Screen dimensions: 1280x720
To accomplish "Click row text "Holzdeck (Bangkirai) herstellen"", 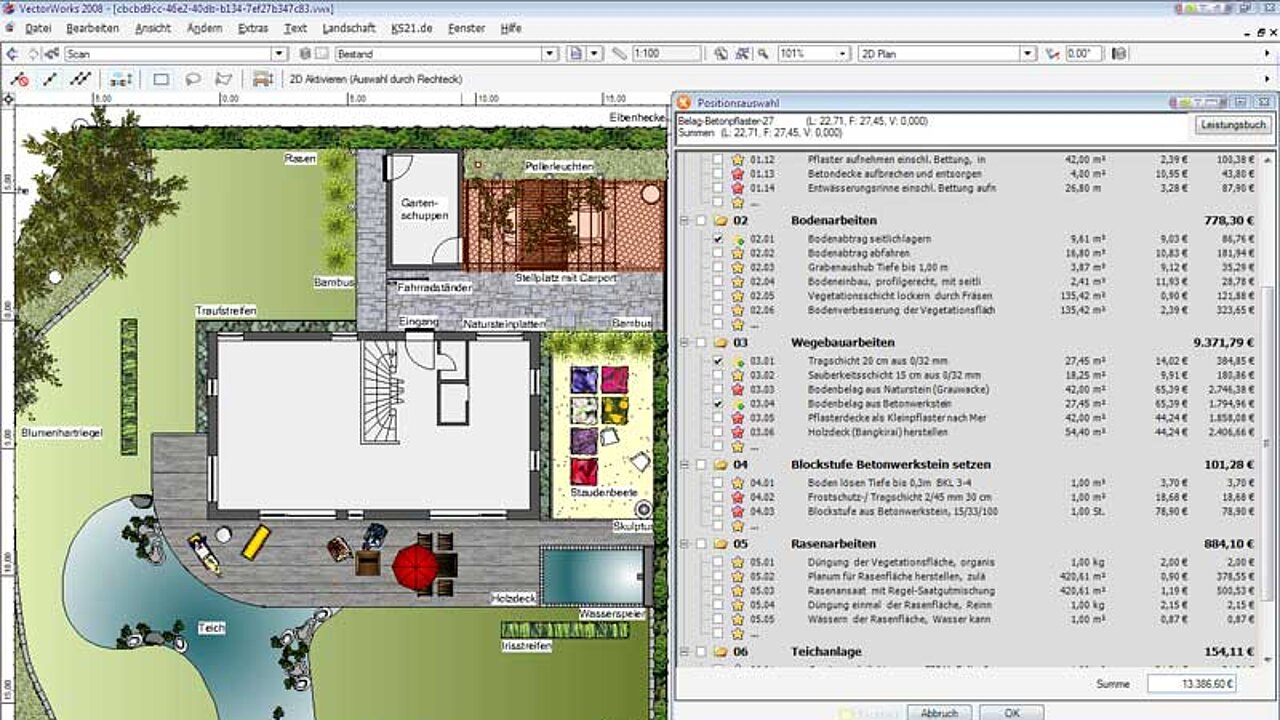I will pos(876,432).
